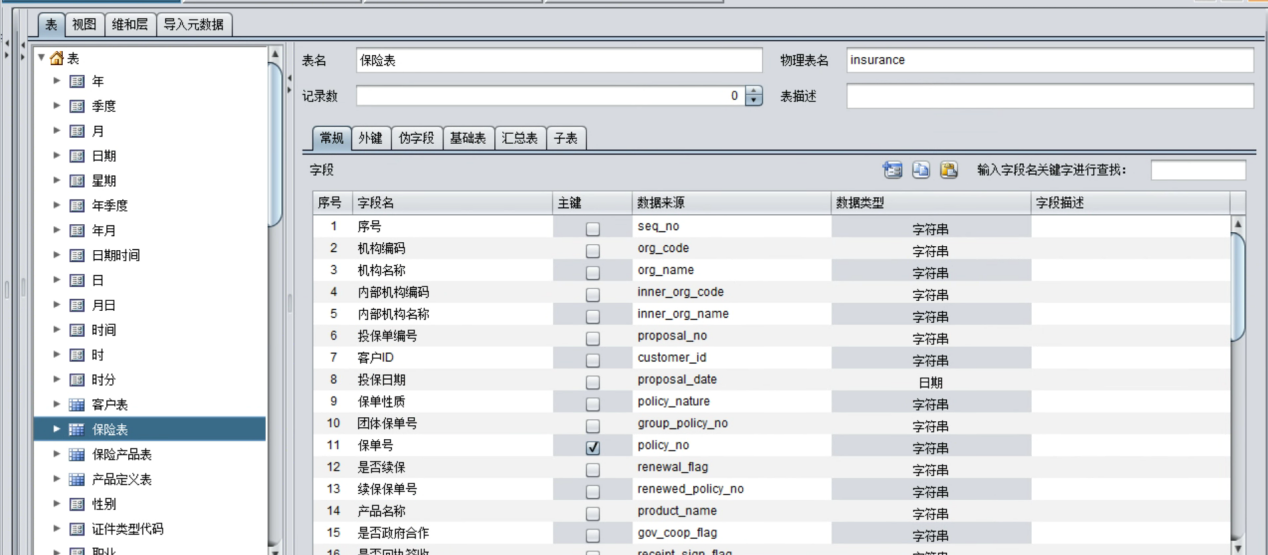This screenshot has height=555, width=1268.
Task: Click the copy fields icon
Action: 921,170
